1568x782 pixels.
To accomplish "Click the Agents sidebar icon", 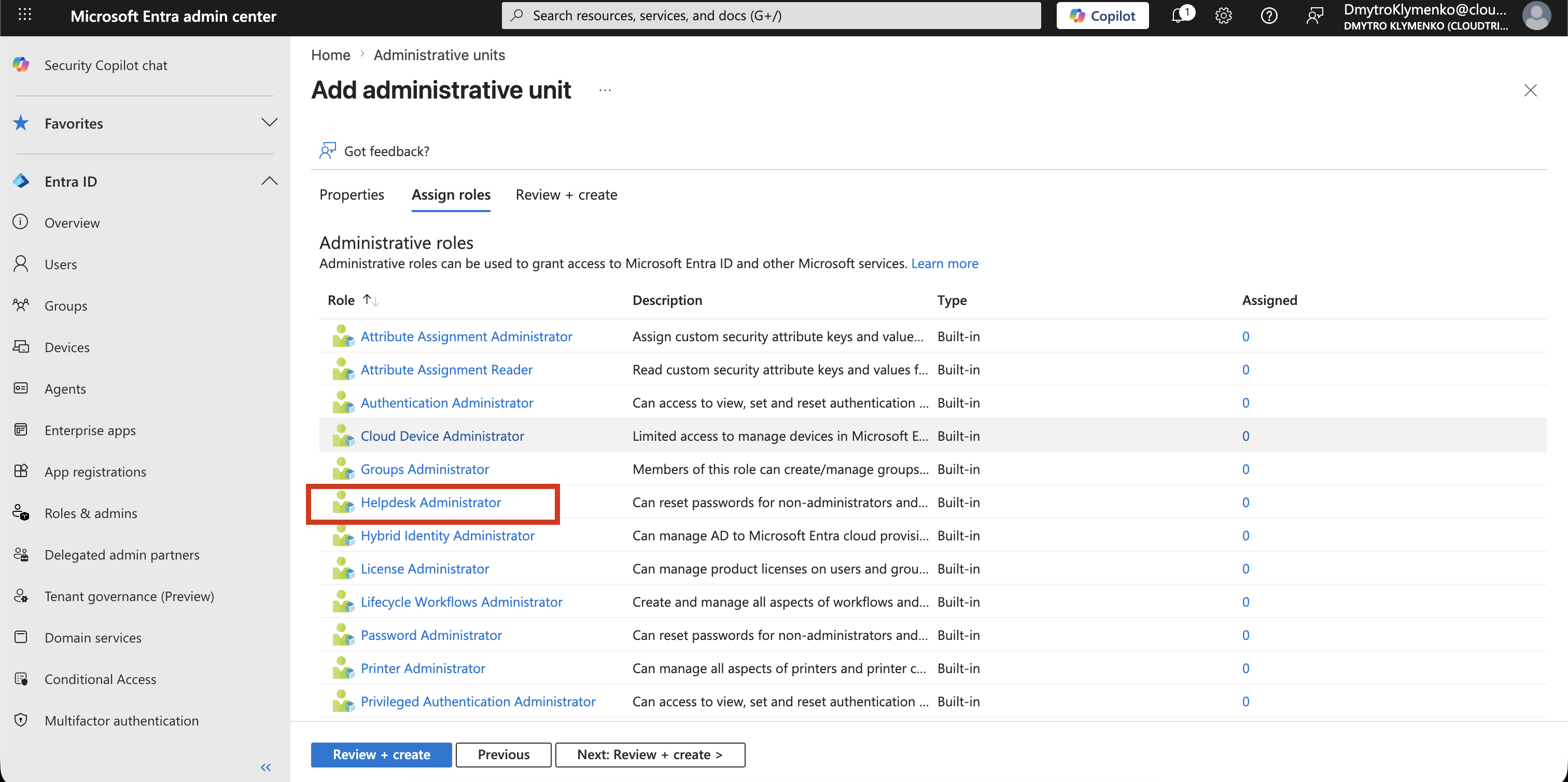I will pos(21,388).
